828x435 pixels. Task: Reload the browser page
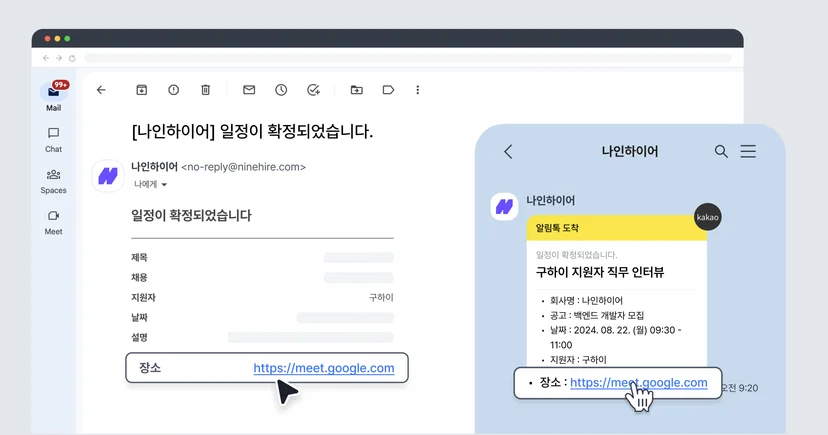pyautogui.click(x=72, y=58)
